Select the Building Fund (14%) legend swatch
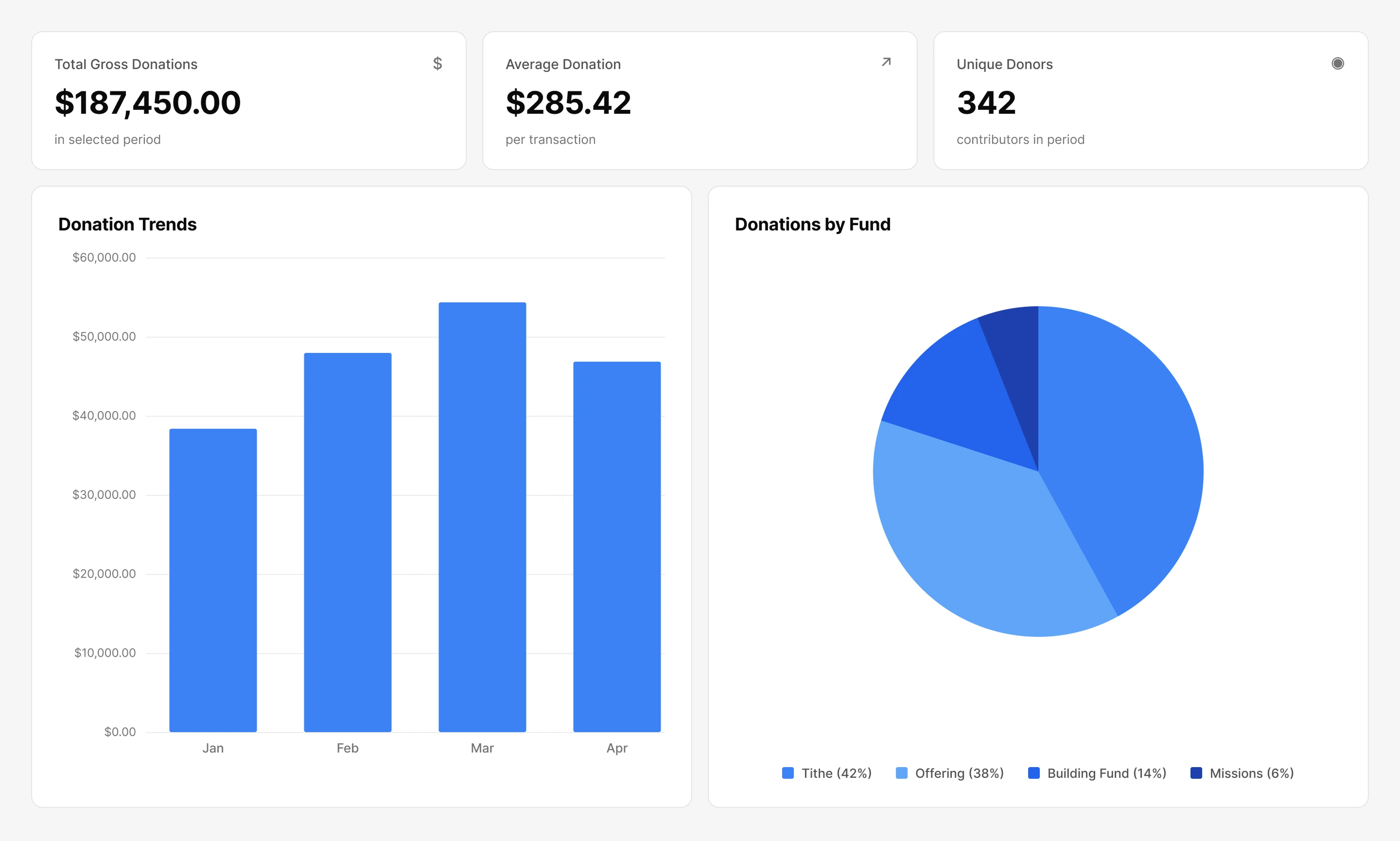The width and height of the screenshot is (1400, 841). point(1033,773)
